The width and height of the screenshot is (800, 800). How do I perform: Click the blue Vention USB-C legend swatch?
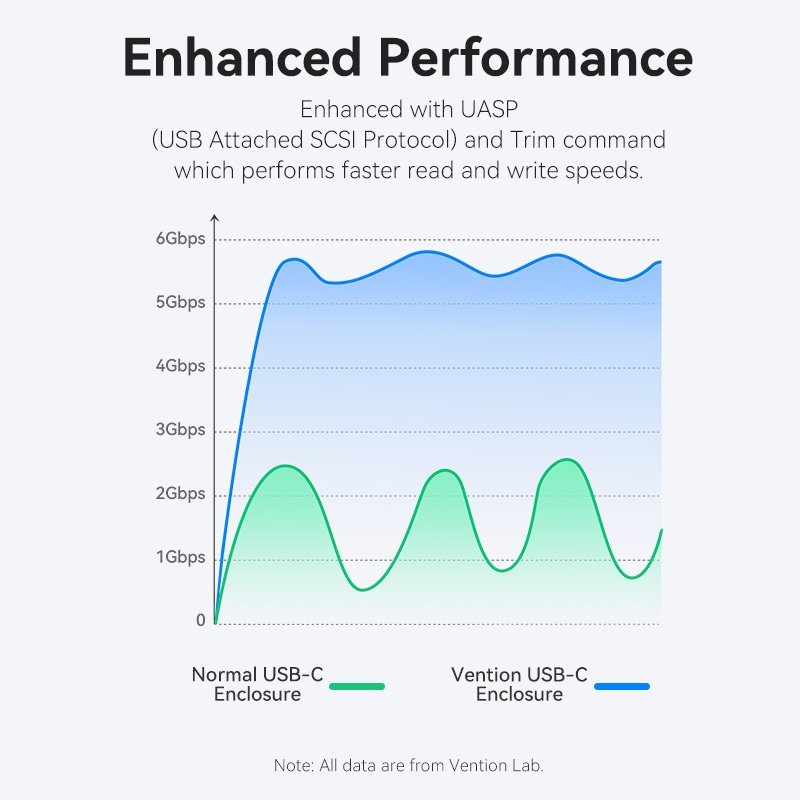[x=622, y=686]
